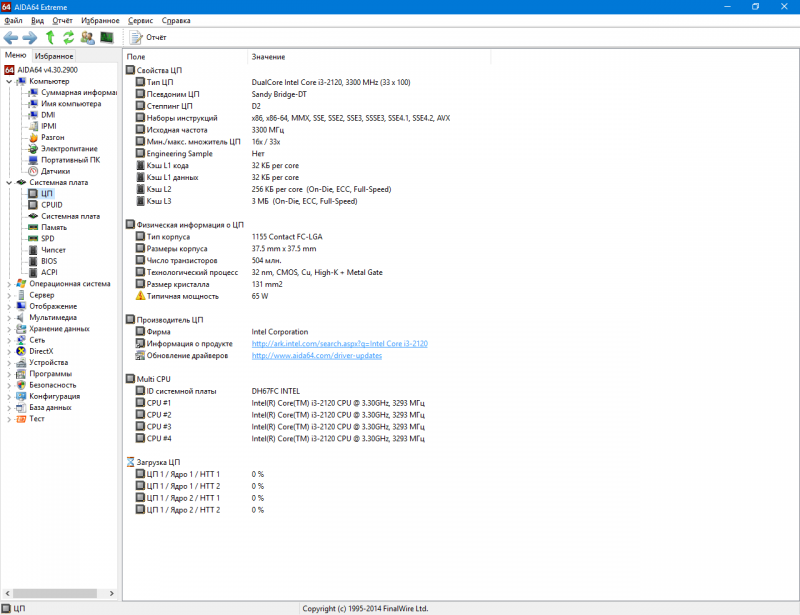800x615 pixels.
Task: Select Датчики (Sensors) in the tree
Action: [x=55, y=171]
